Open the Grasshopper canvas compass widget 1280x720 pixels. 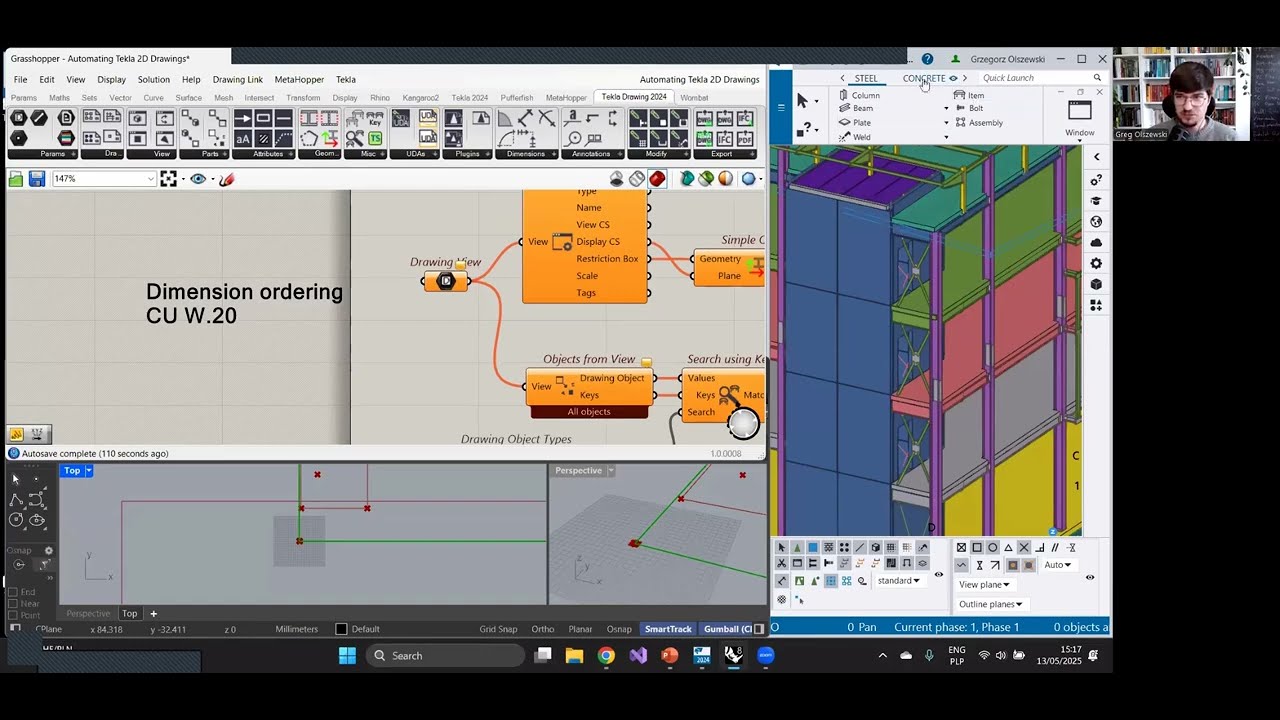point(743,424)
